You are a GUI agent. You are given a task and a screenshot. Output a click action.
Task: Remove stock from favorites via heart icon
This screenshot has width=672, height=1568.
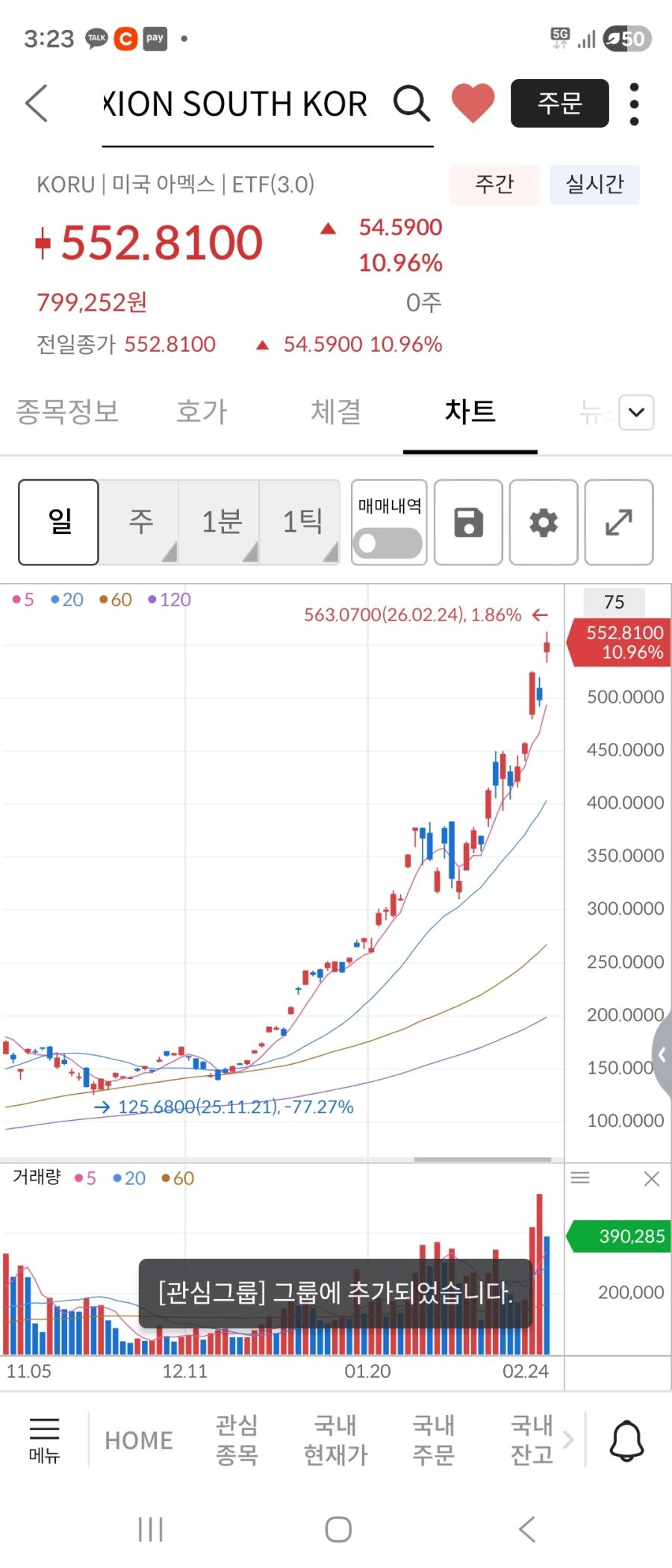pos(473,103)
